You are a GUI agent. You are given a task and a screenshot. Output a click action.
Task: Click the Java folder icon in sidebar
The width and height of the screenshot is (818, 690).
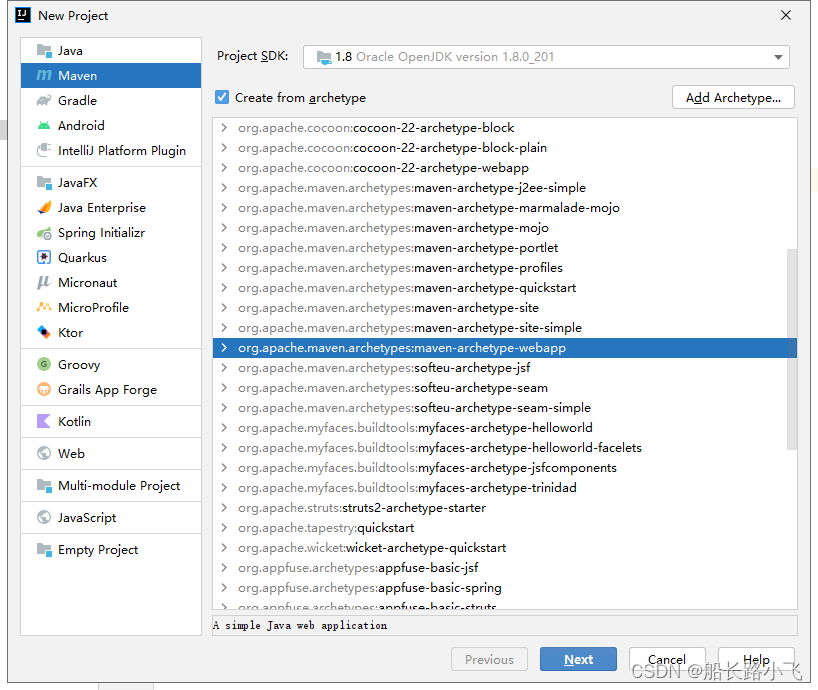[x=44, y=51]
